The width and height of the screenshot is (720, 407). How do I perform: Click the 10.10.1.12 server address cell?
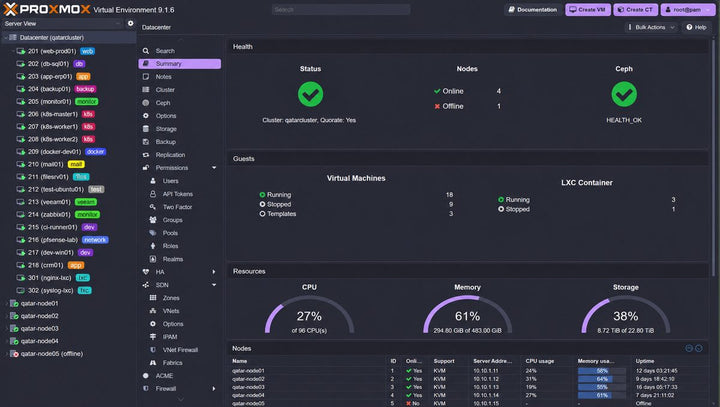[x=486, y=379]
